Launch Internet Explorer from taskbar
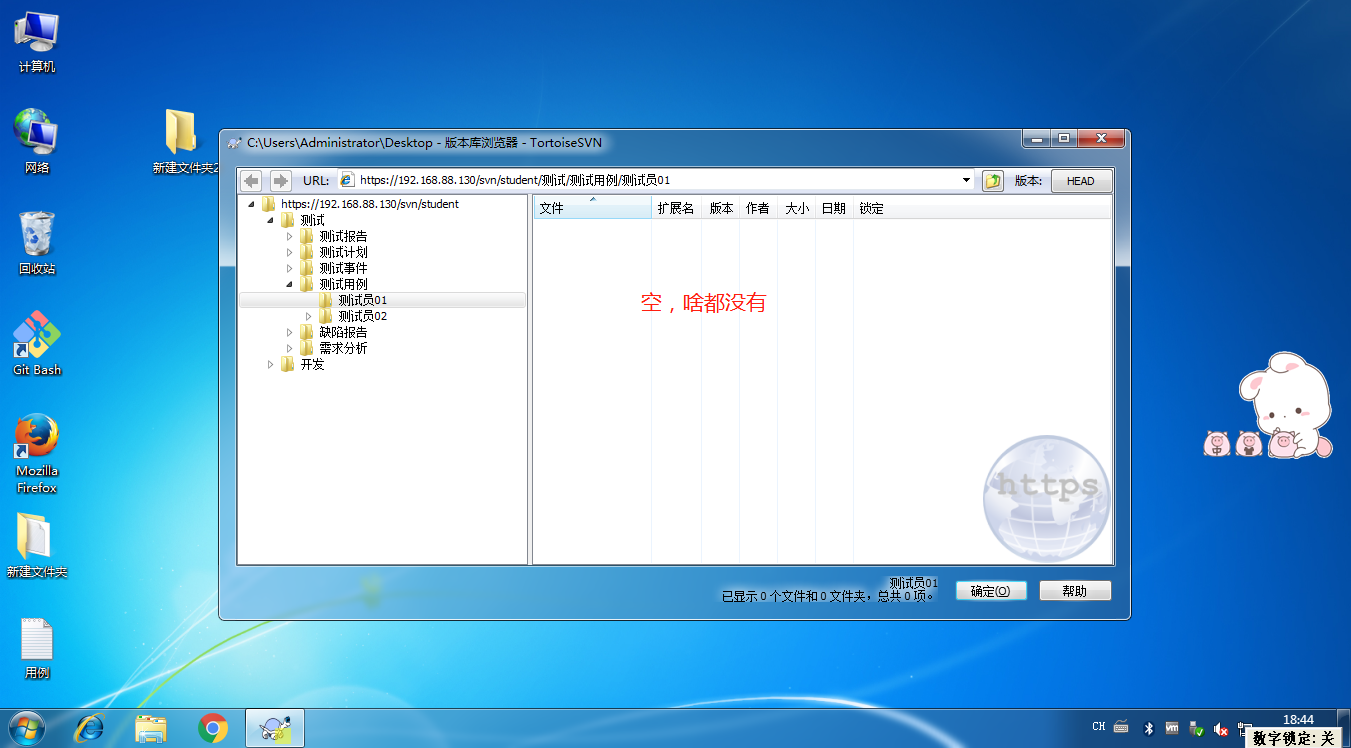This screenshot has height=748, width=1351. pyautogui.click(x=90, y=728)
